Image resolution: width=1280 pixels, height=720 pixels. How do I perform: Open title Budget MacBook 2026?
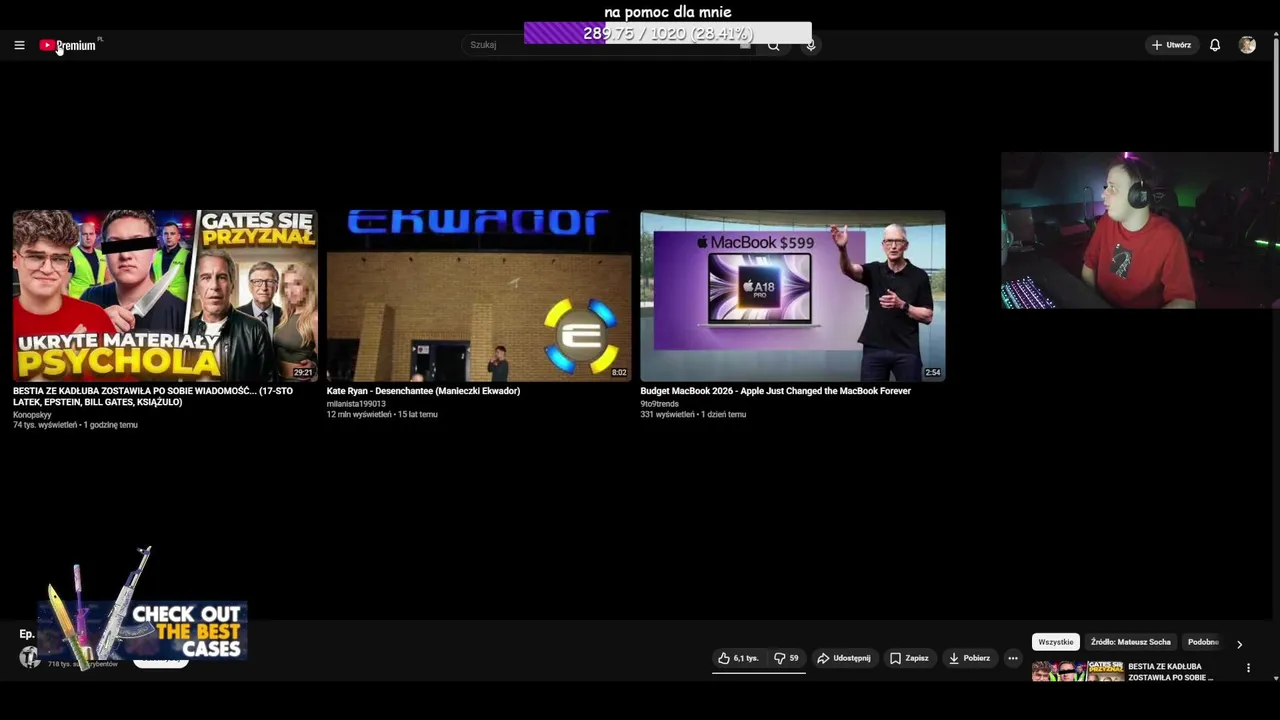click(x=776, y=391)
